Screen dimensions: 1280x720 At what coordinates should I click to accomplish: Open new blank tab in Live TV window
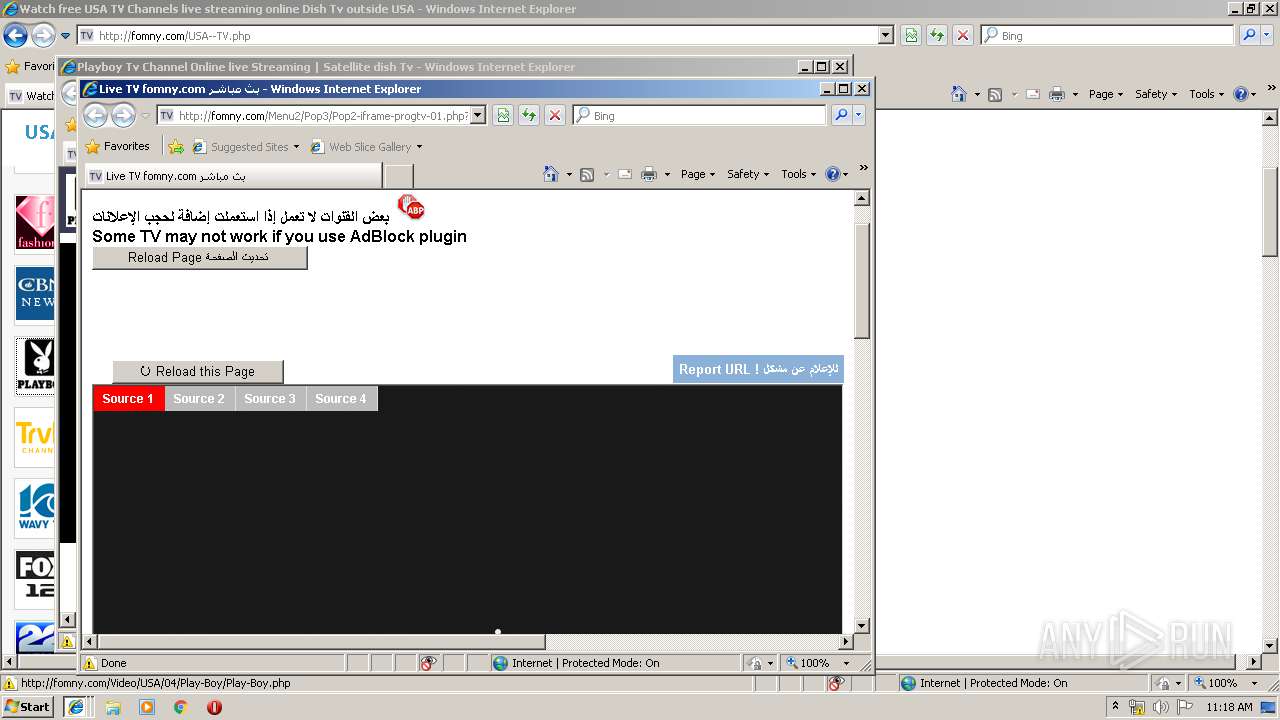pos(398,176)
